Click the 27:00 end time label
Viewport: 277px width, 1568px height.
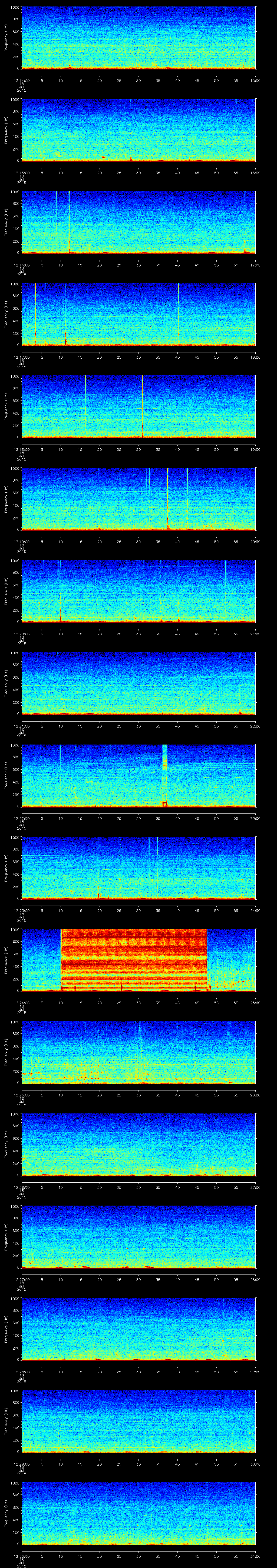pyautogui.click(x=256, y=1187)
